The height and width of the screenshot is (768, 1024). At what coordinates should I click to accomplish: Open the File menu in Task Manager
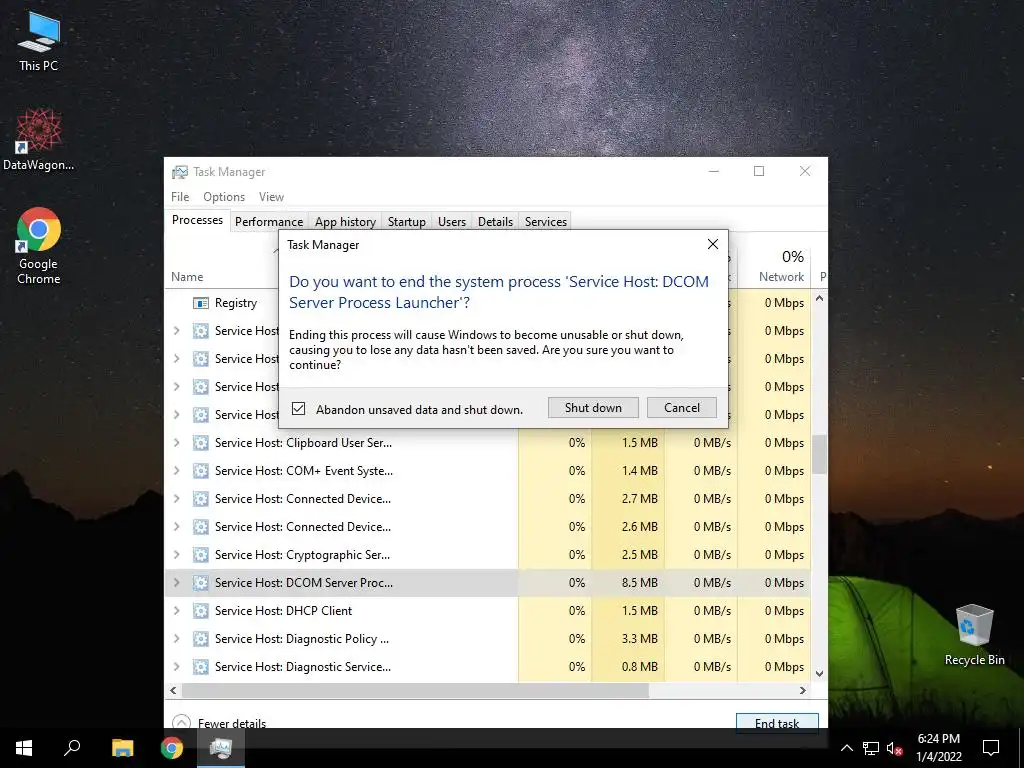pyautogui.click(x=180, y=197)
